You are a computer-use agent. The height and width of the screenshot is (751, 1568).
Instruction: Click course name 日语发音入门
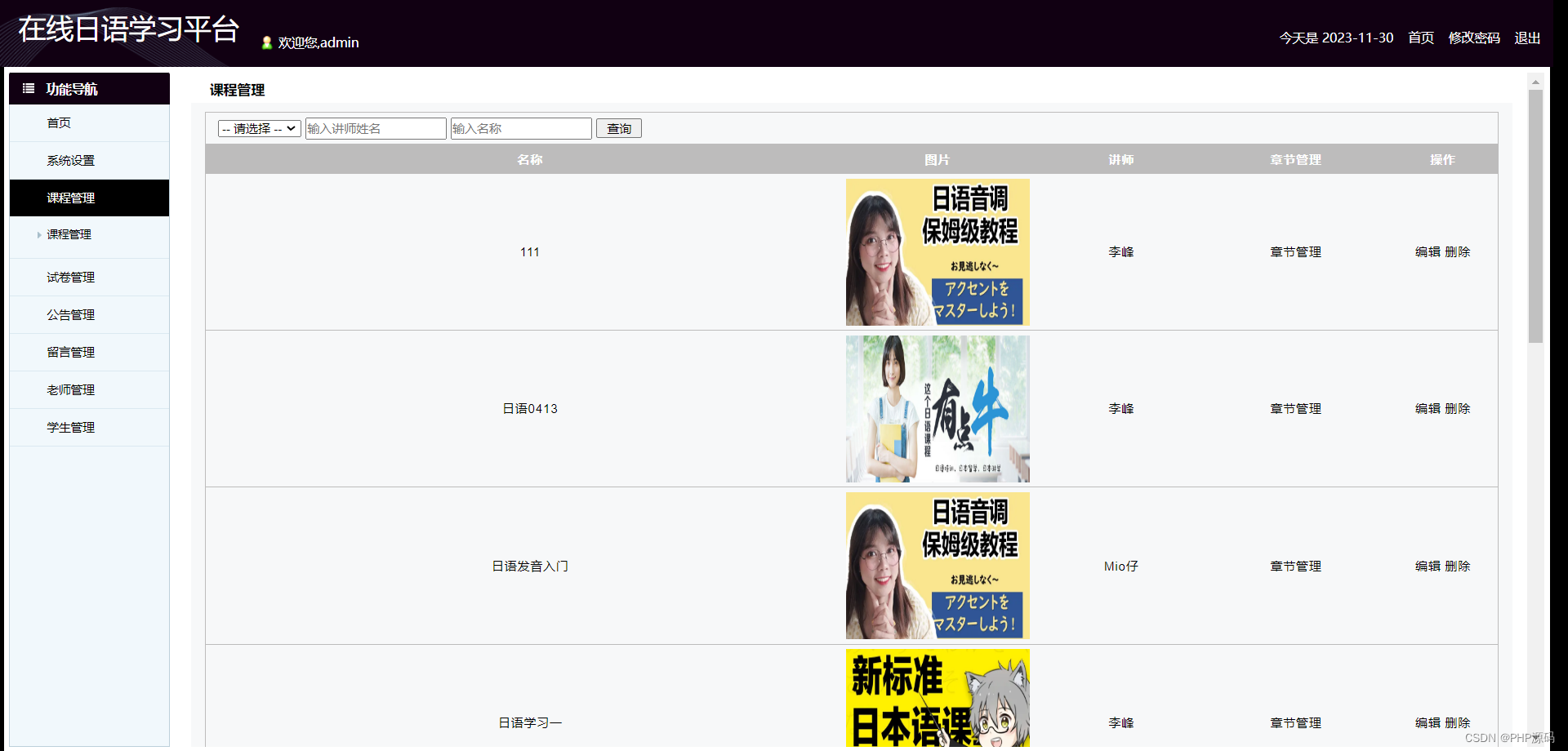(x=530, y=567)
